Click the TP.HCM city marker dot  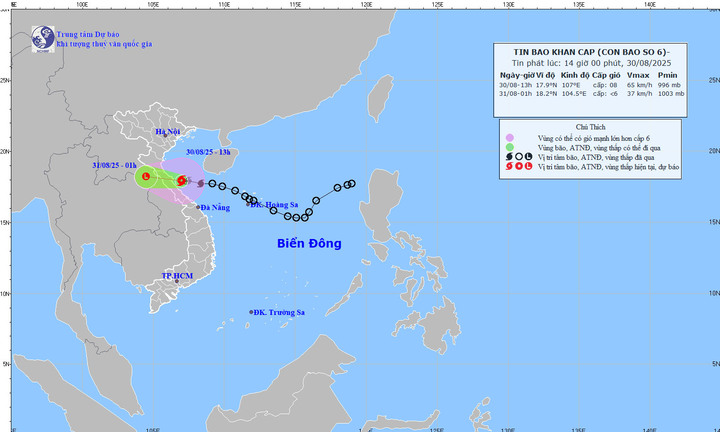coord(177,281)
